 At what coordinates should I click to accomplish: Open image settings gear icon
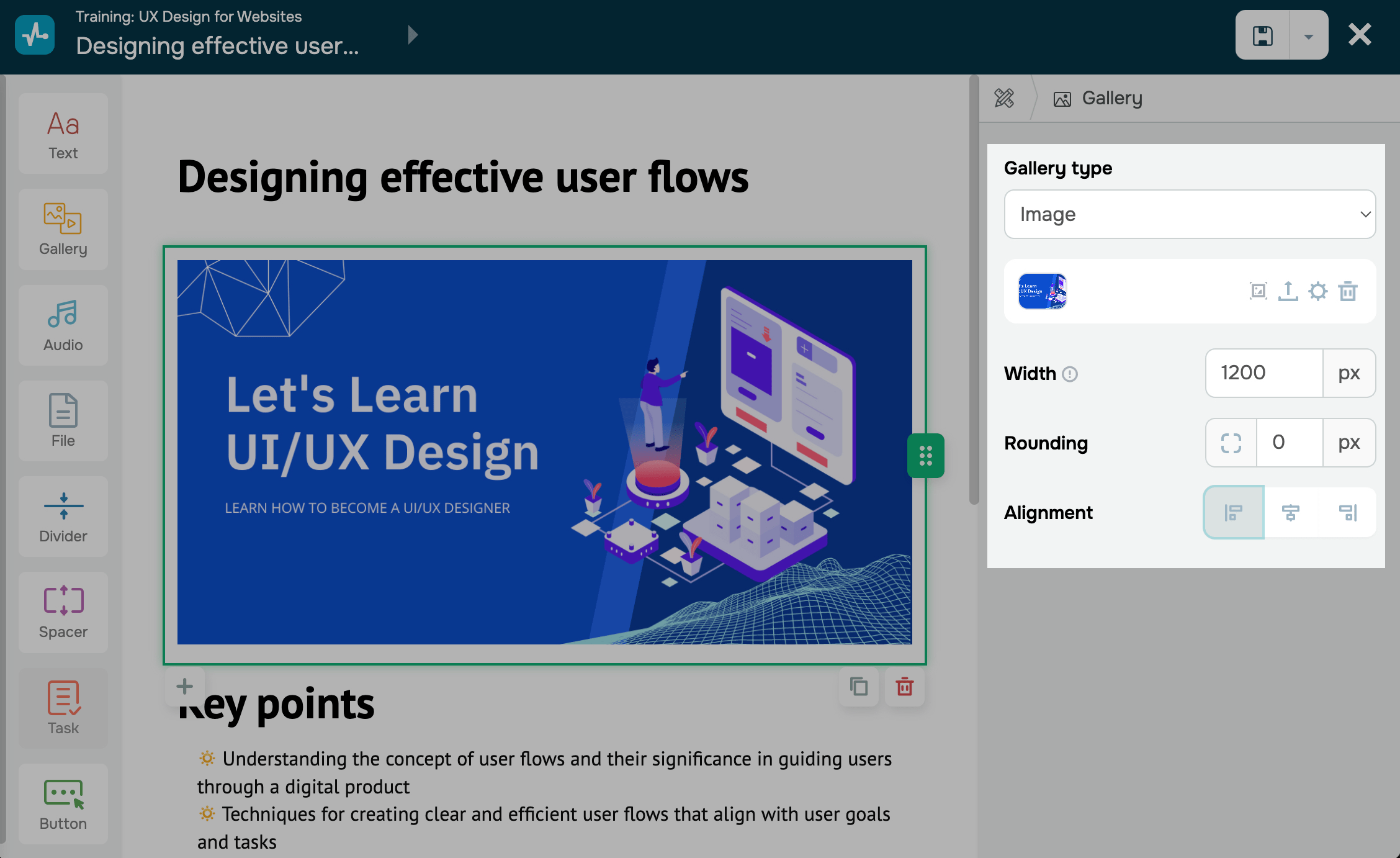click(x=1318, y=291)
